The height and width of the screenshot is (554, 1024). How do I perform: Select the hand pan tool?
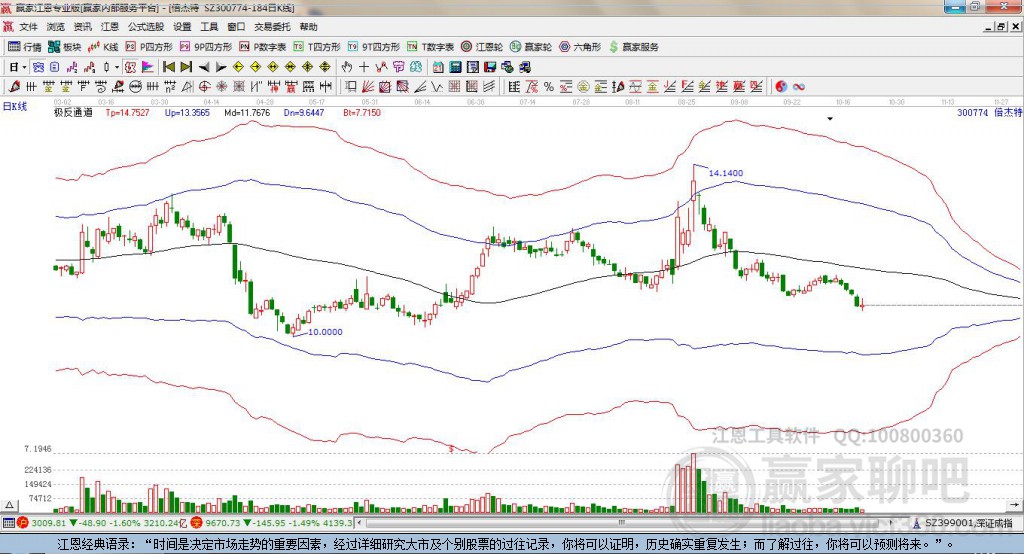(346, 67)
